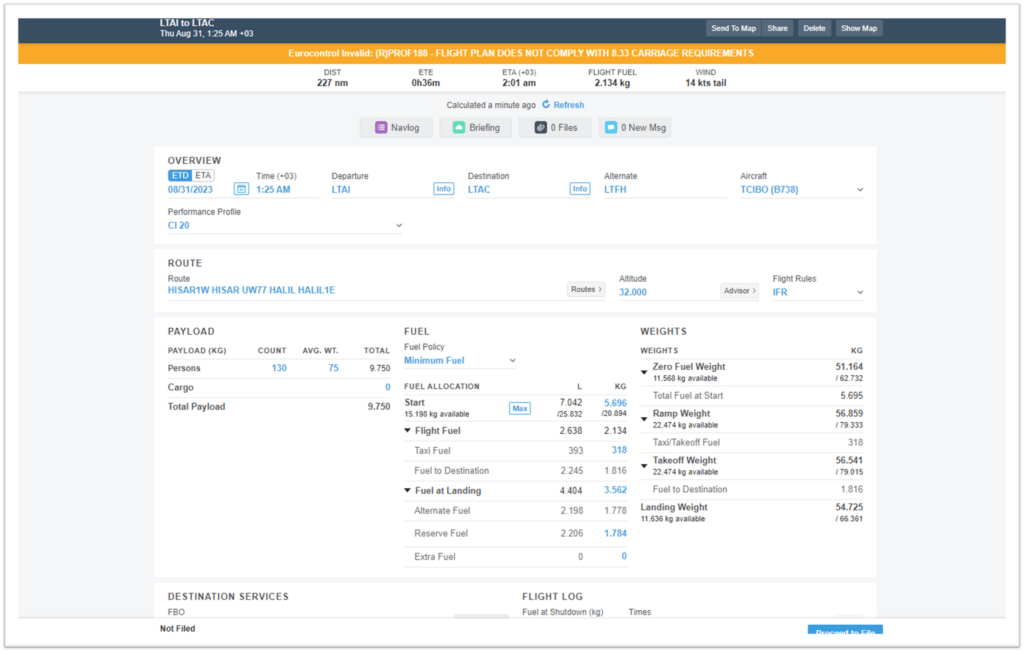Open Destination airport Info
This screenshot has width=1024, height=652.
(x=580, y=189)
